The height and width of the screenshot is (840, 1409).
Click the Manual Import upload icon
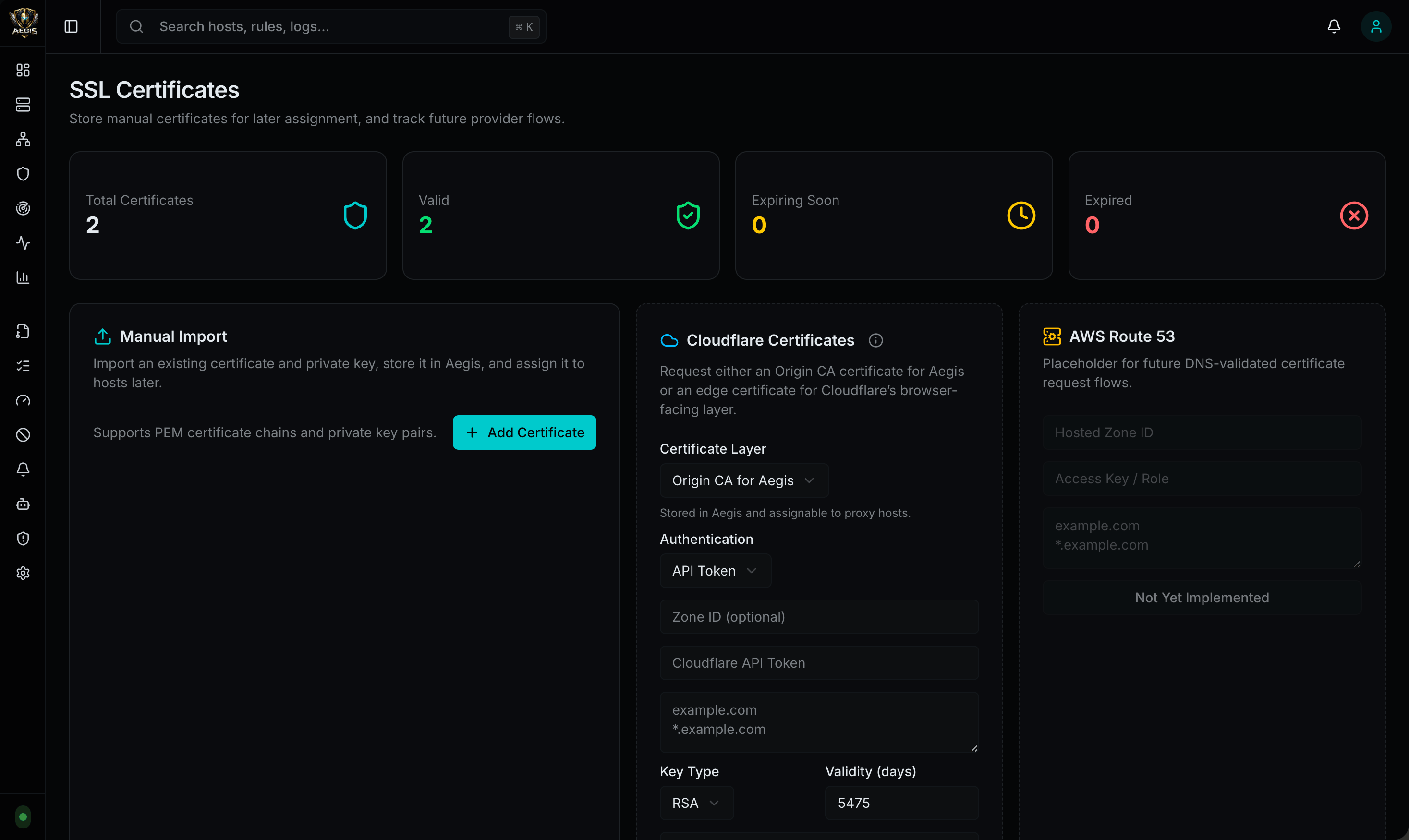coord(102,336)
